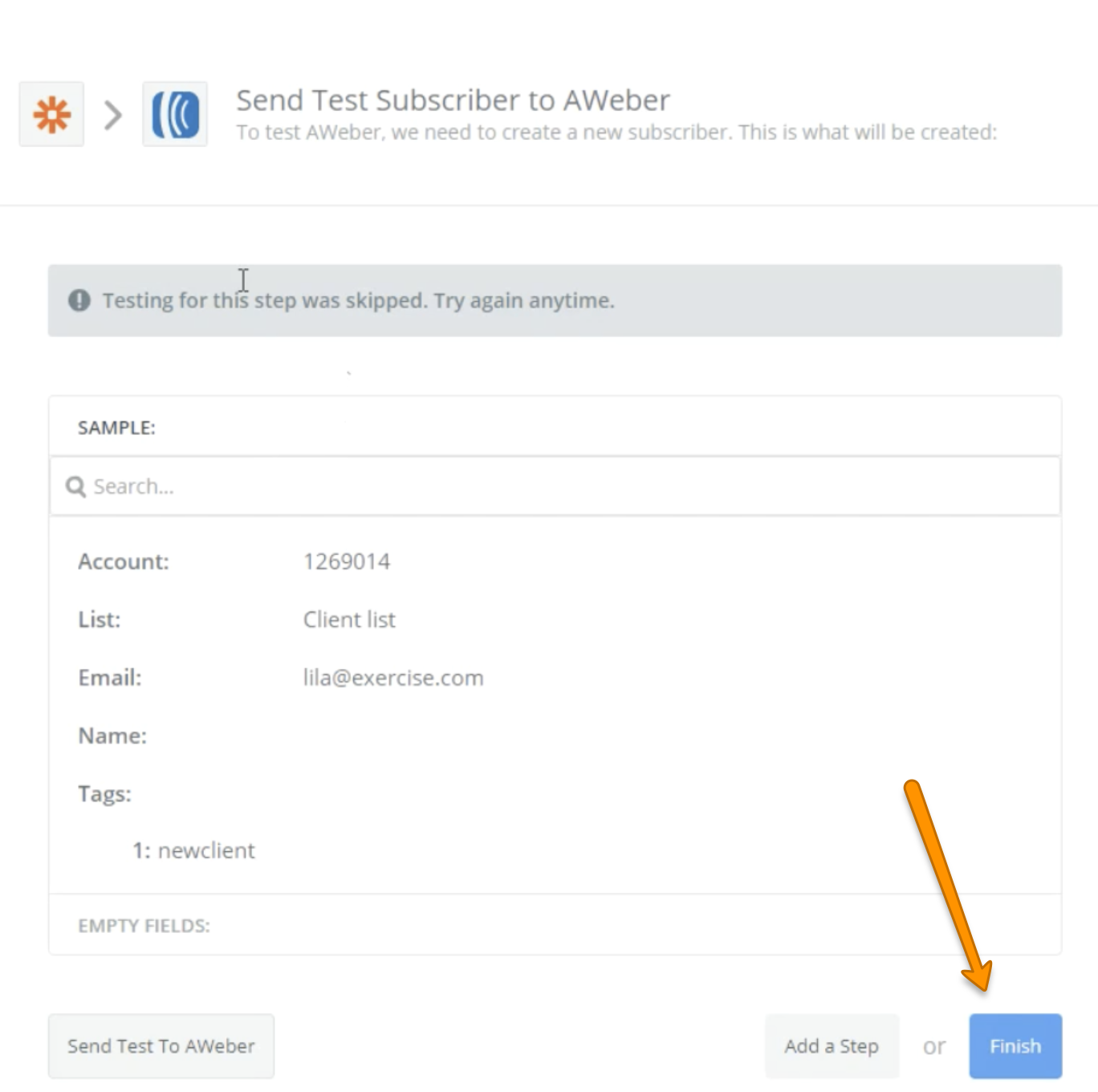Click into the sample Search field
This screenshot has height=1092, width=1098.
(555, 486)
